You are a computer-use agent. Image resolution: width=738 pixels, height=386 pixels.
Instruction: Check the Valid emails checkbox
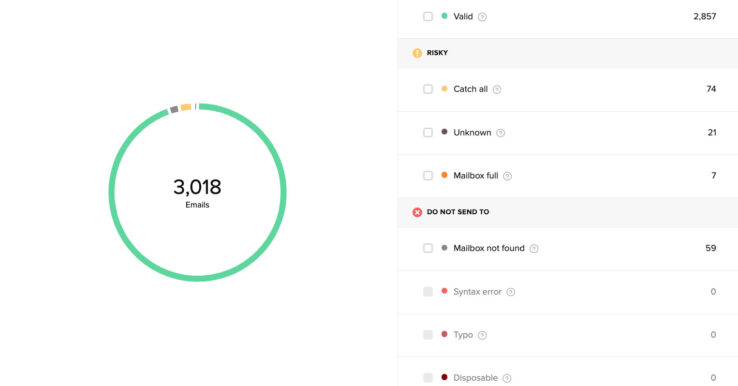tap(428, 16)
